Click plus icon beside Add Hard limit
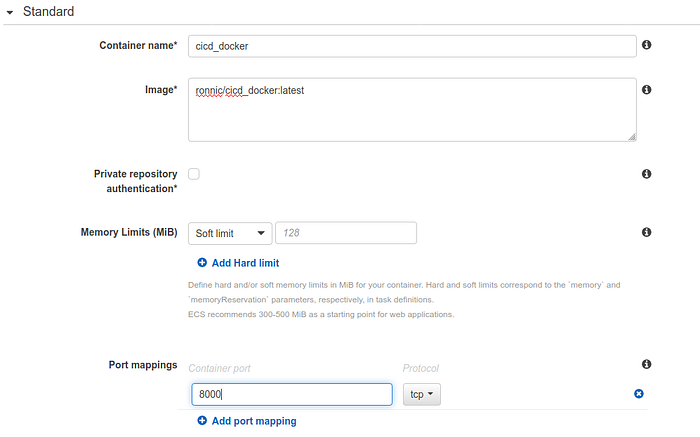Image resolution: width=700 pixels, height=437 pixels. coord(202,263)
